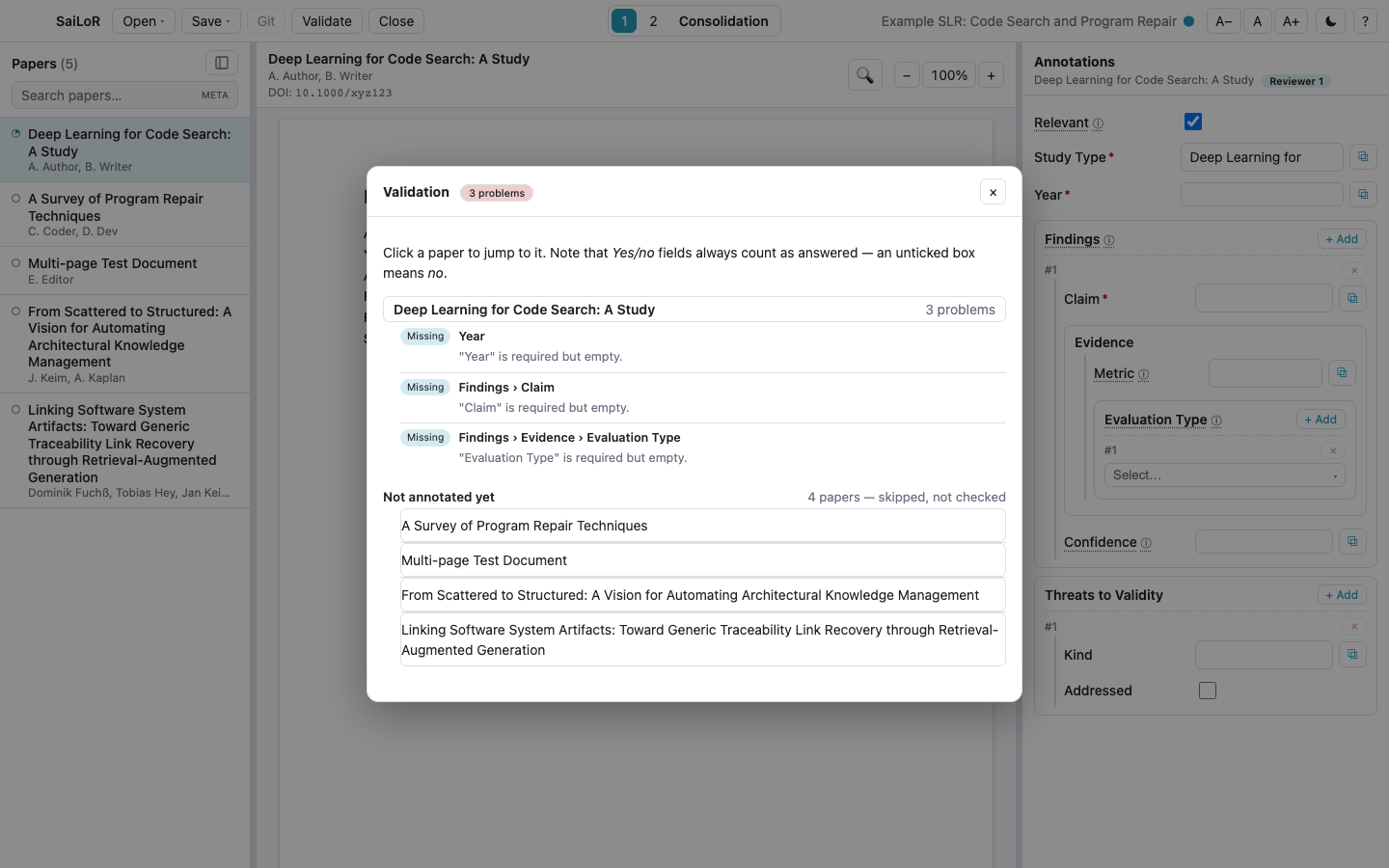Jump to Linking Software System Artifacts in dialog
1389x868 pixels.
point(703,639)
